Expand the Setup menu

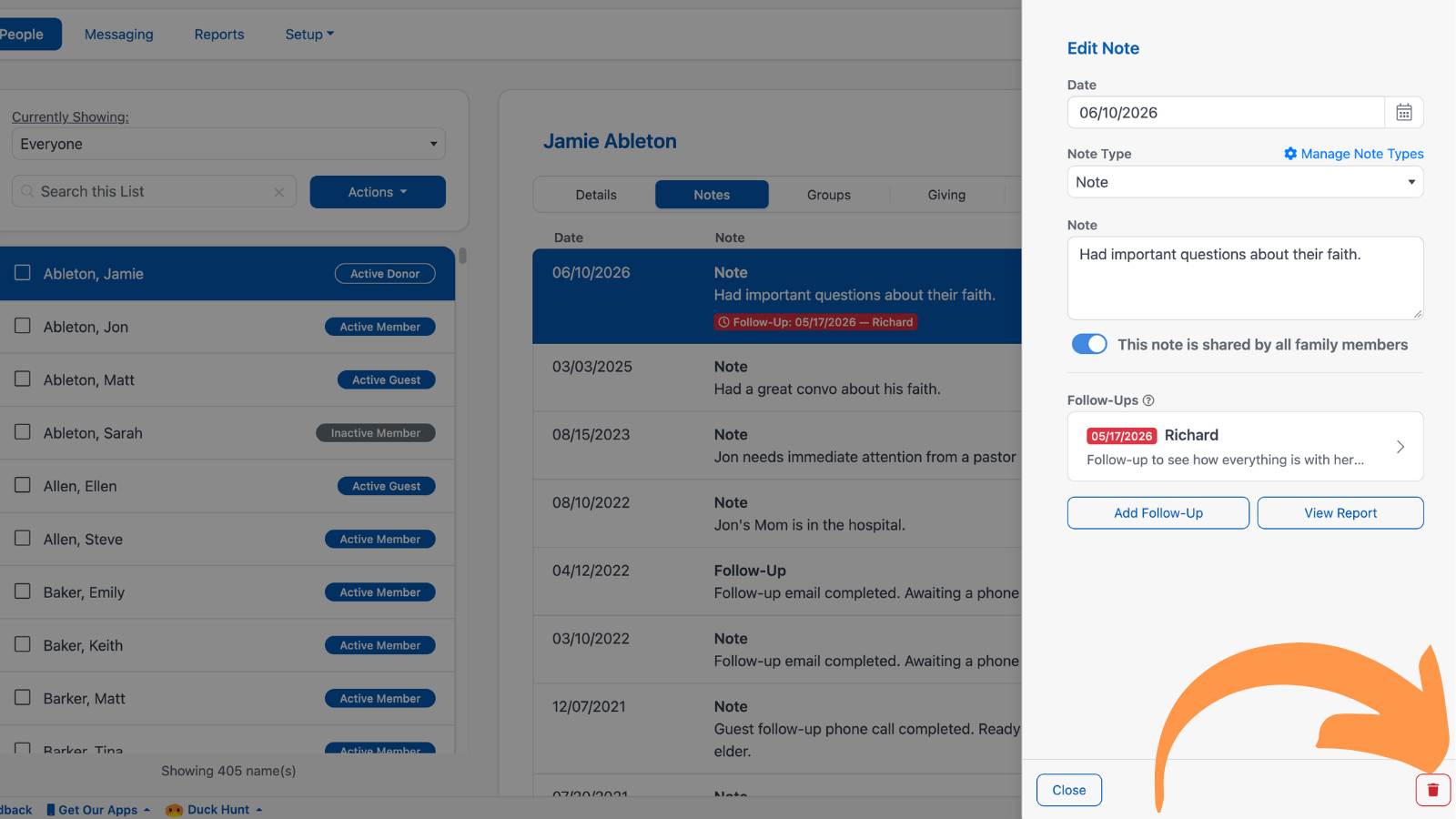(x=309, y=35)
